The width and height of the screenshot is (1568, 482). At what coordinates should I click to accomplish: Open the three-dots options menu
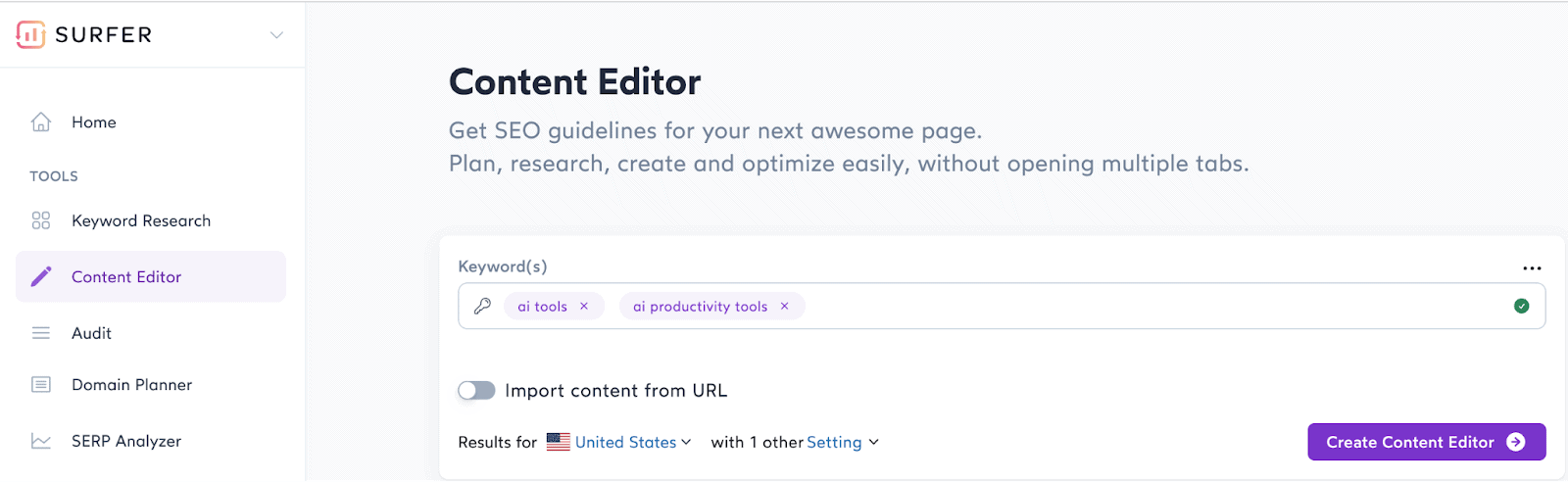[1532, 267]
